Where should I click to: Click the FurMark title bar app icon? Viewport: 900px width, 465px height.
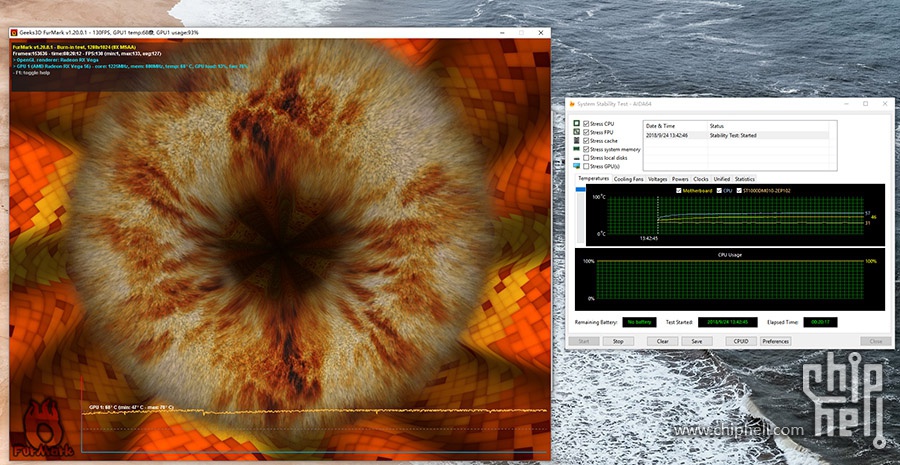14,33
